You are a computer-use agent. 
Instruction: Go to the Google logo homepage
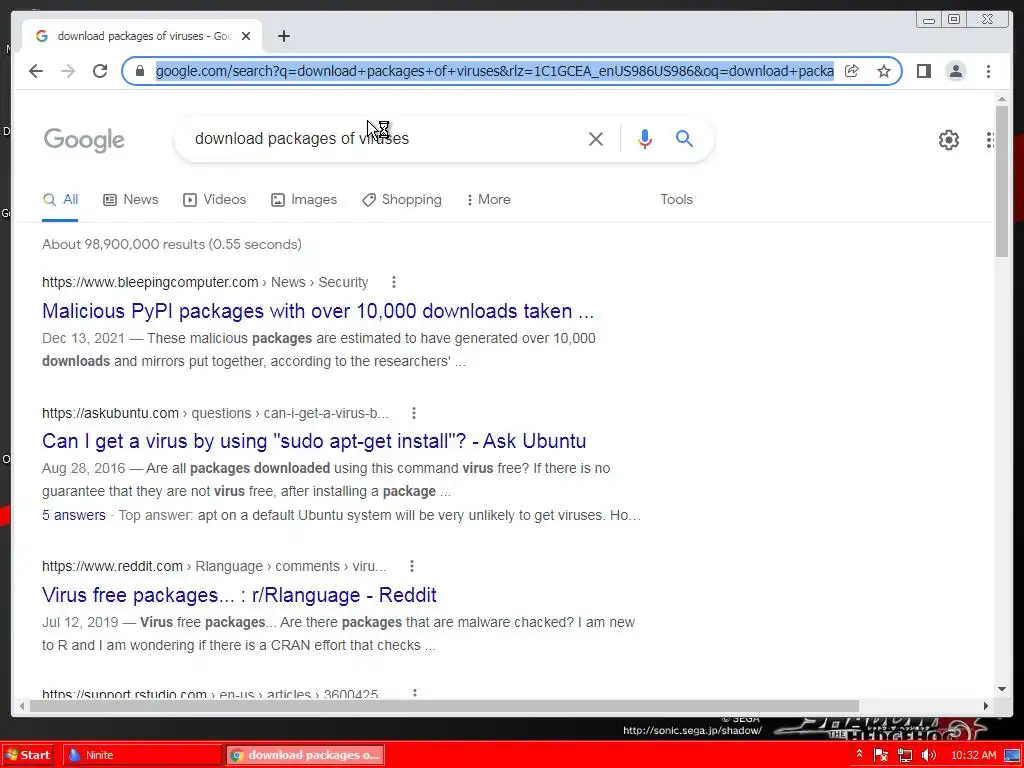click(x=84, y=140)
